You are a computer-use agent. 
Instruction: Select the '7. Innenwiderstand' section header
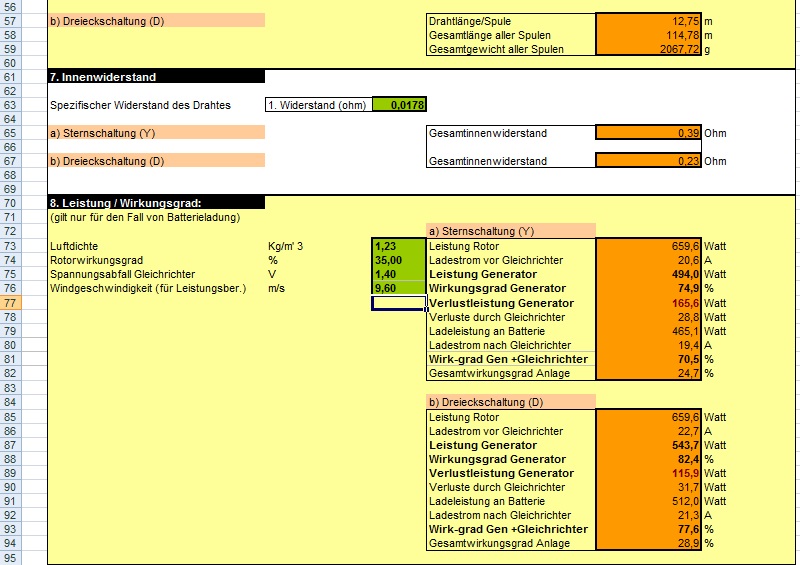156,77
